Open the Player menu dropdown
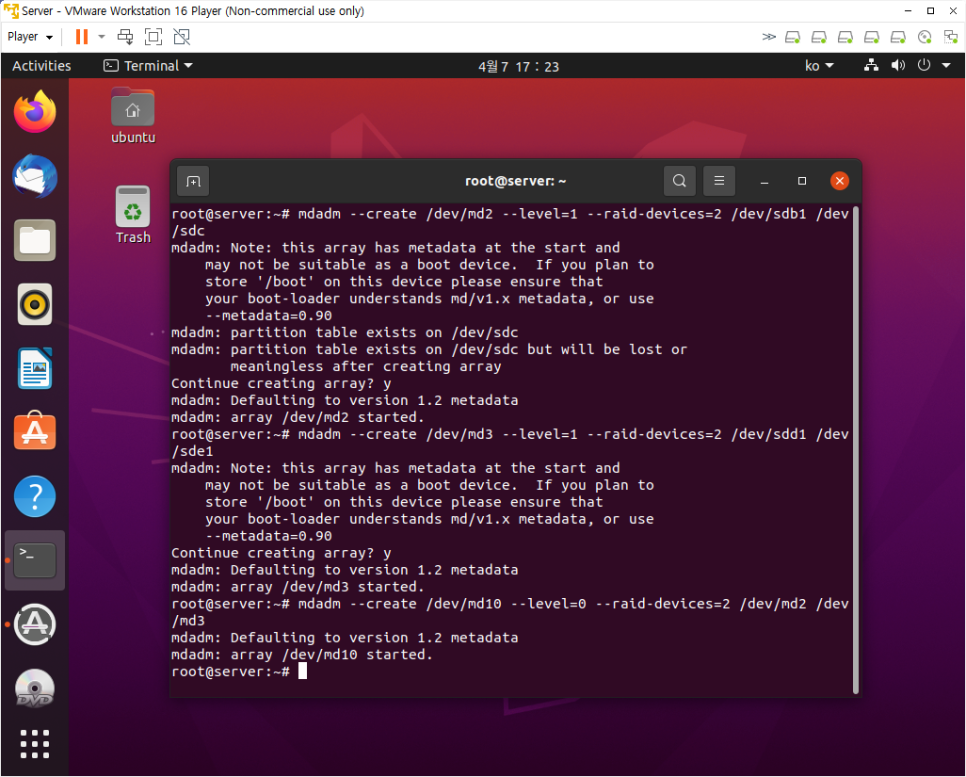 pos(30,37)
